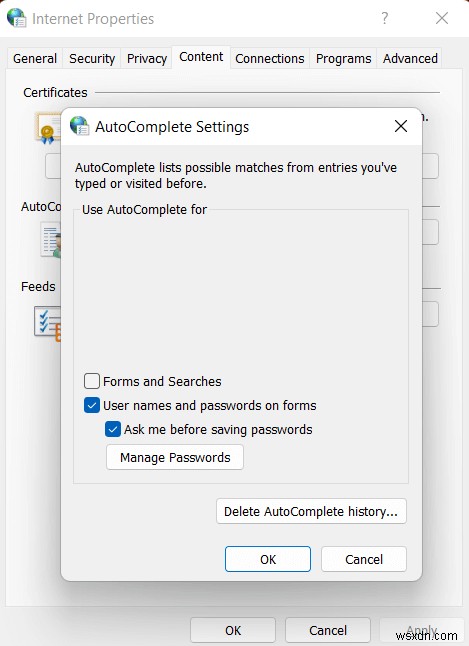Click the Certificates ribbon icon
The height and width of the screenshot is (646, 469).
tap(48, 129)
